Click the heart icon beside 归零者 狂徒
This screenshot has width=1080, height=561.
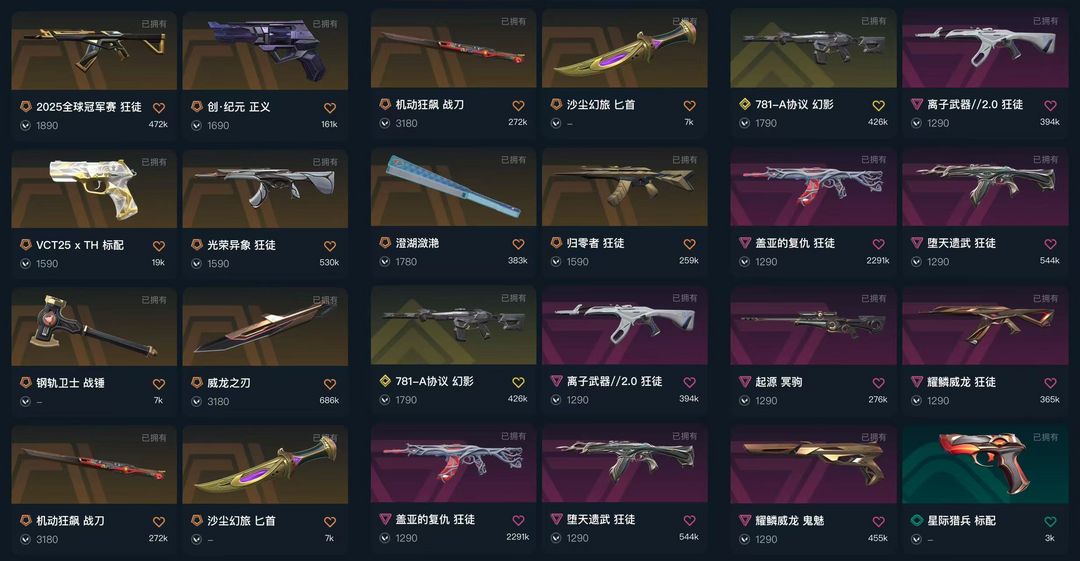(x=689, y=244)
